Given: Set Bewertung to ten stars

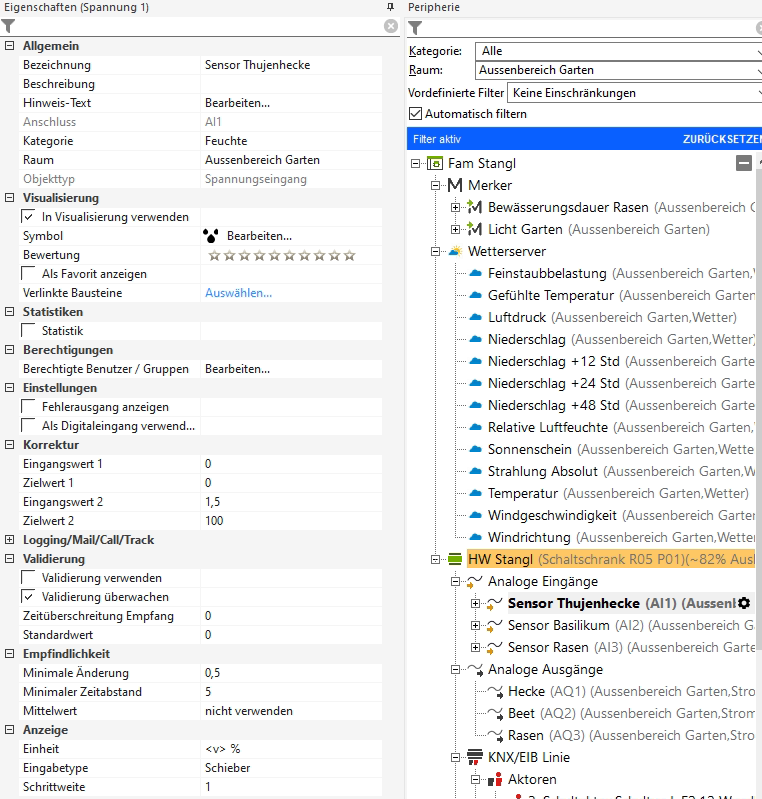Looking at the screenshot, I should (349, 255).
